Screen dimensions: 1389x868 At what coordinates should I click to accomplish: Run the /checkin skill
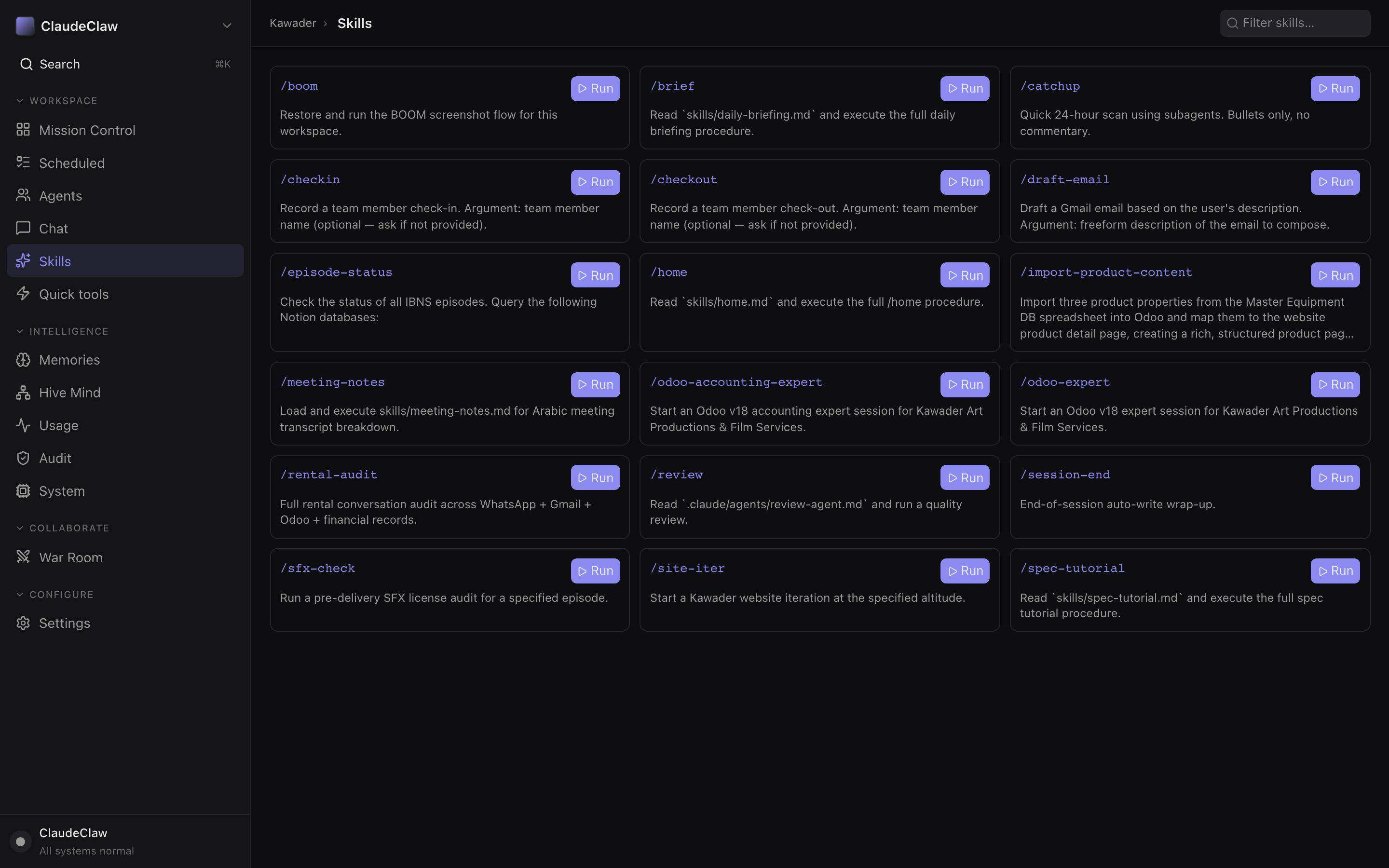(595, 182)
